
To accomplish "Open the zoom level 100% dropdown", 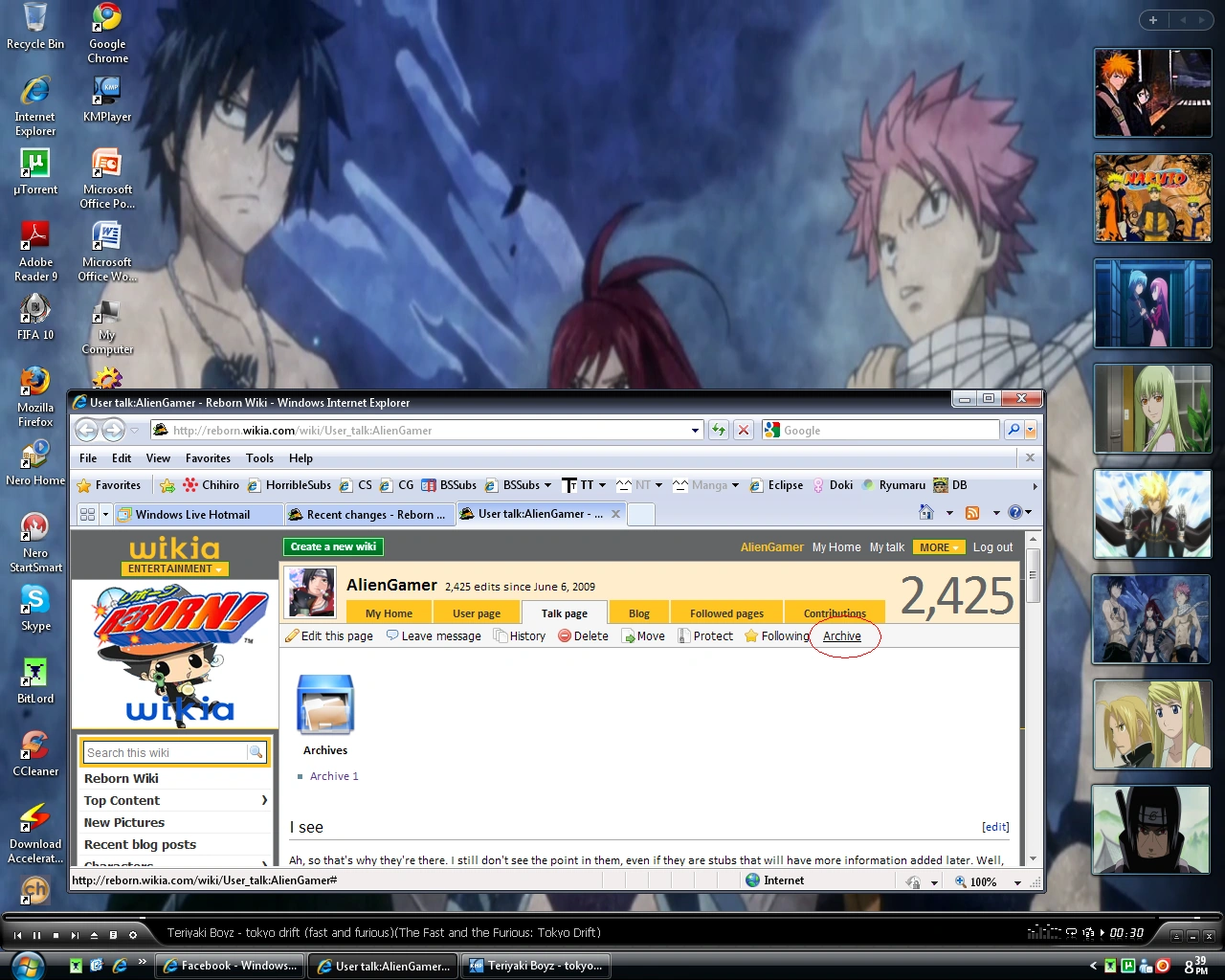I will pos(1017,882).
